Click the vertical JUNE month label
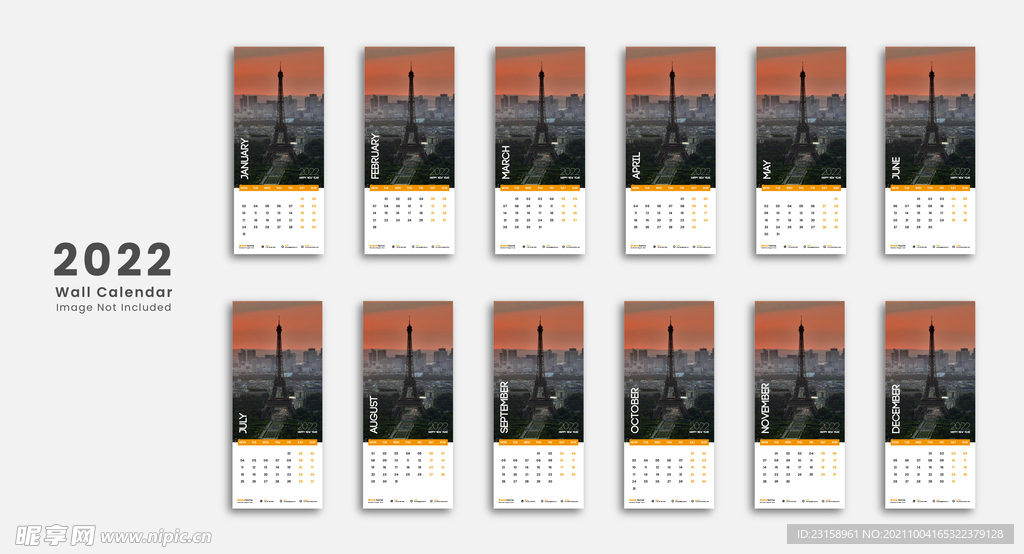Screen dimensions: 1024x554 coord(896,167)
